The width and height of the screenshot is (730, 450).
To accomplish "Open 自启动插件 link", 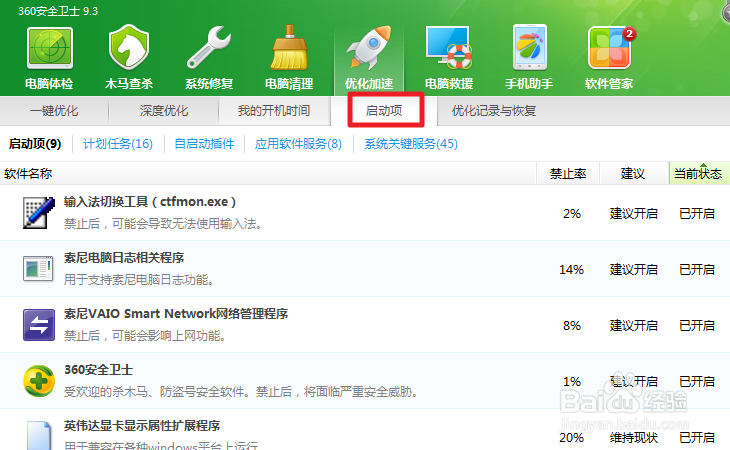I will coord(204,144).
